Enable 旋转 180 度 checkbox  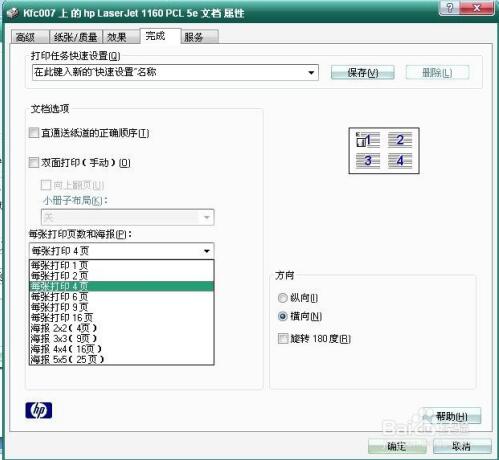tap(283, 339)
